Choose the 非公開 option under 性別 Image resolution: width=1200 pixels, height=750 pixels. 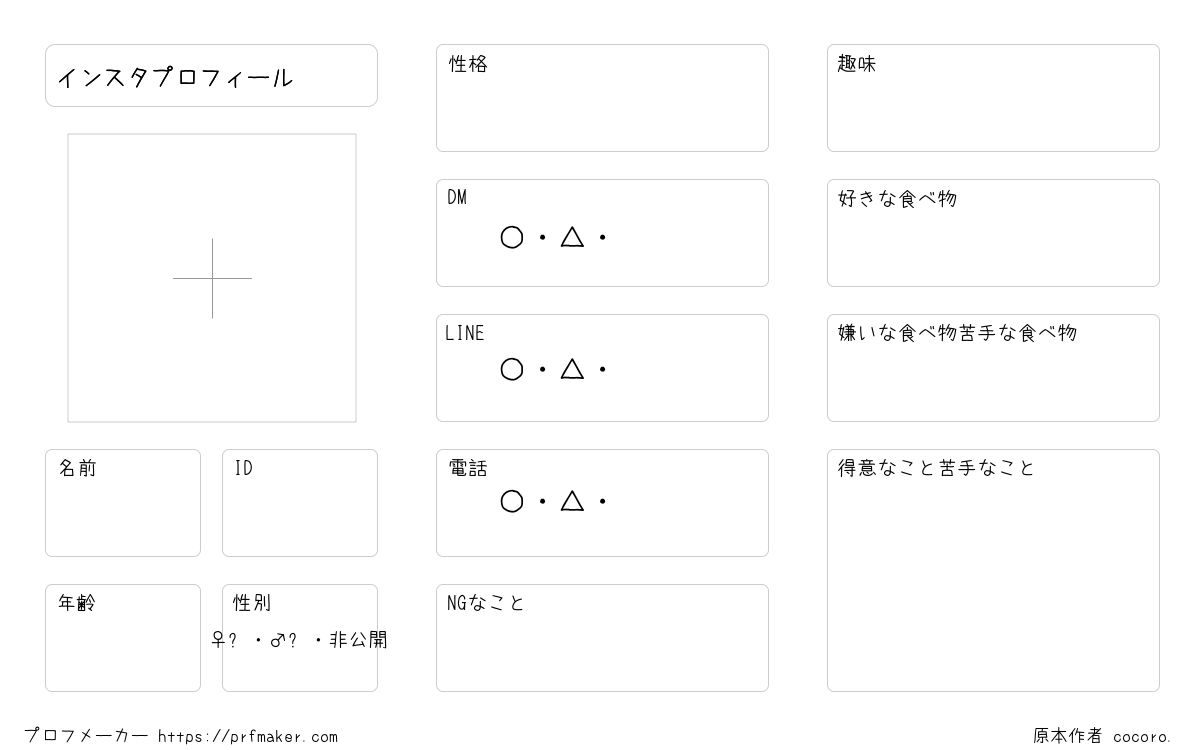358,640
